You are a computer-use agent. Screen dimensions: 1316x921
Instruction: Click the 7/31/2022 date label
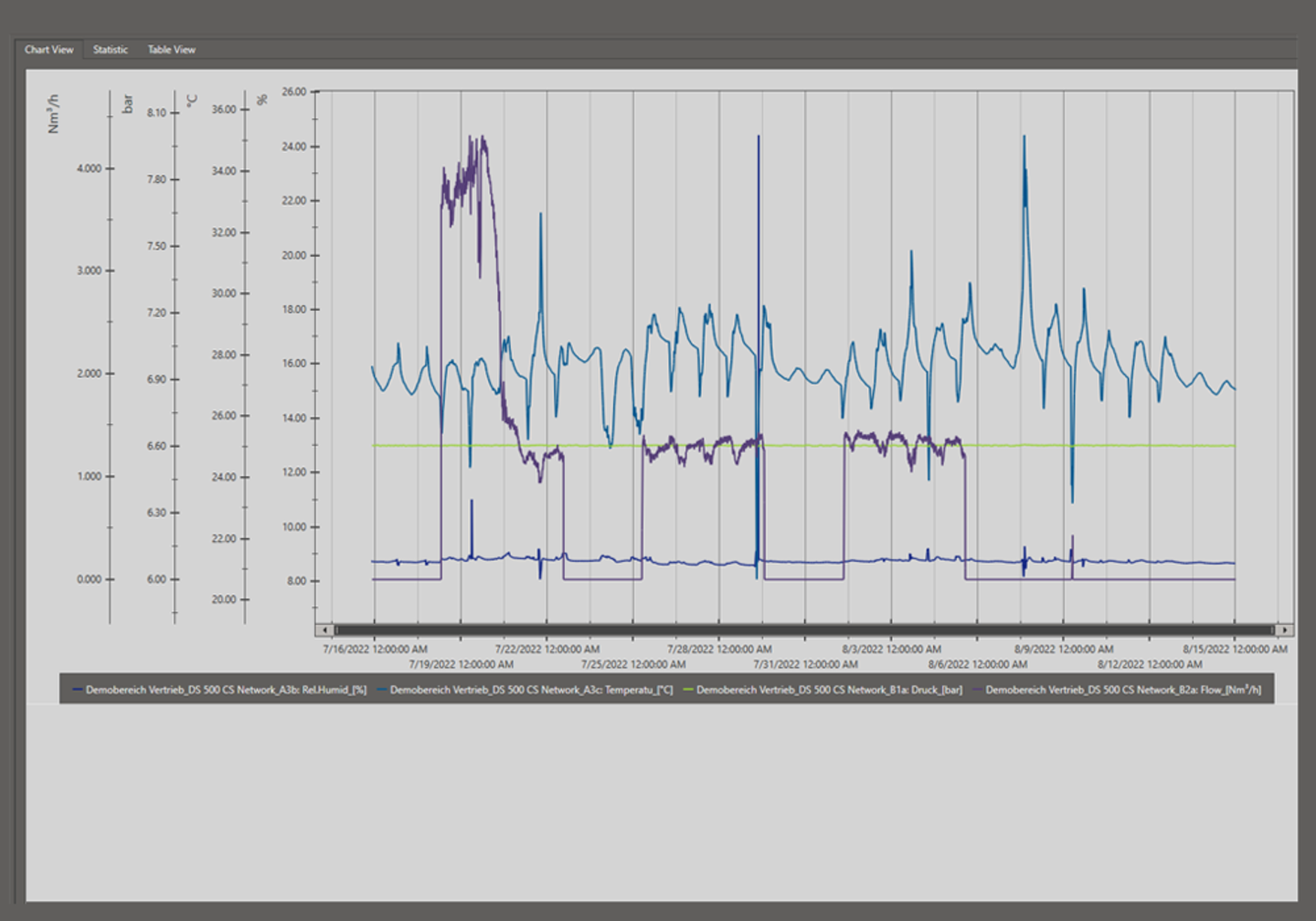[805, 664]
